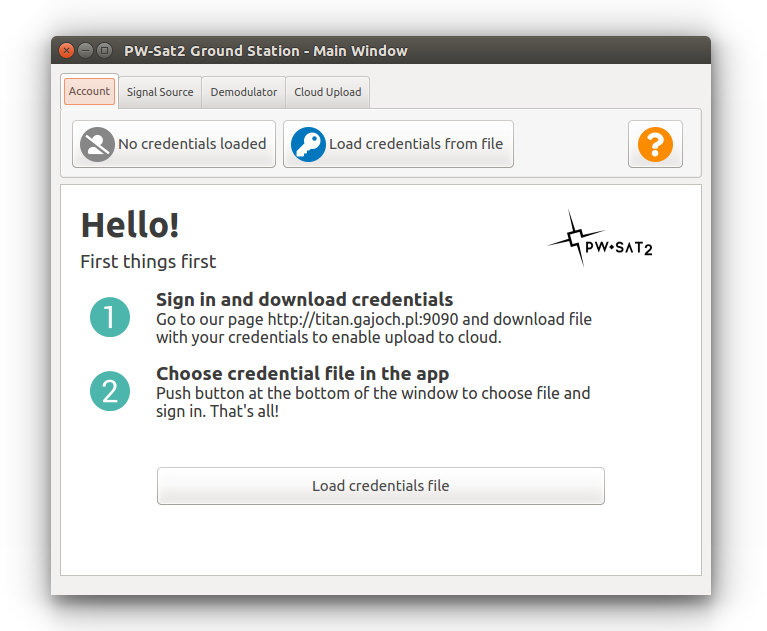Click the Hello! heading
Image resolution: width=767 pixels, height=631 pixels.
(x=130, y=225)
